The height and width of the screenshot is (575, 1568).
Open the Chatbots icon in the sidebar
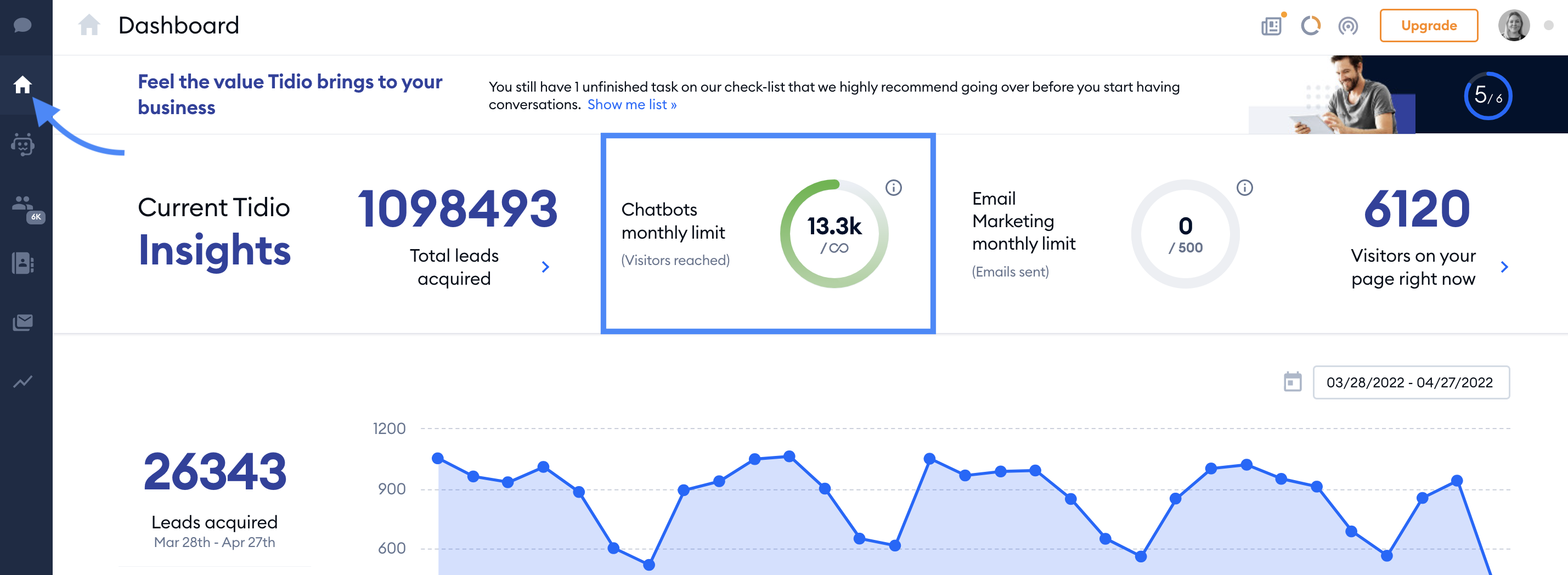tap(23, 145)
